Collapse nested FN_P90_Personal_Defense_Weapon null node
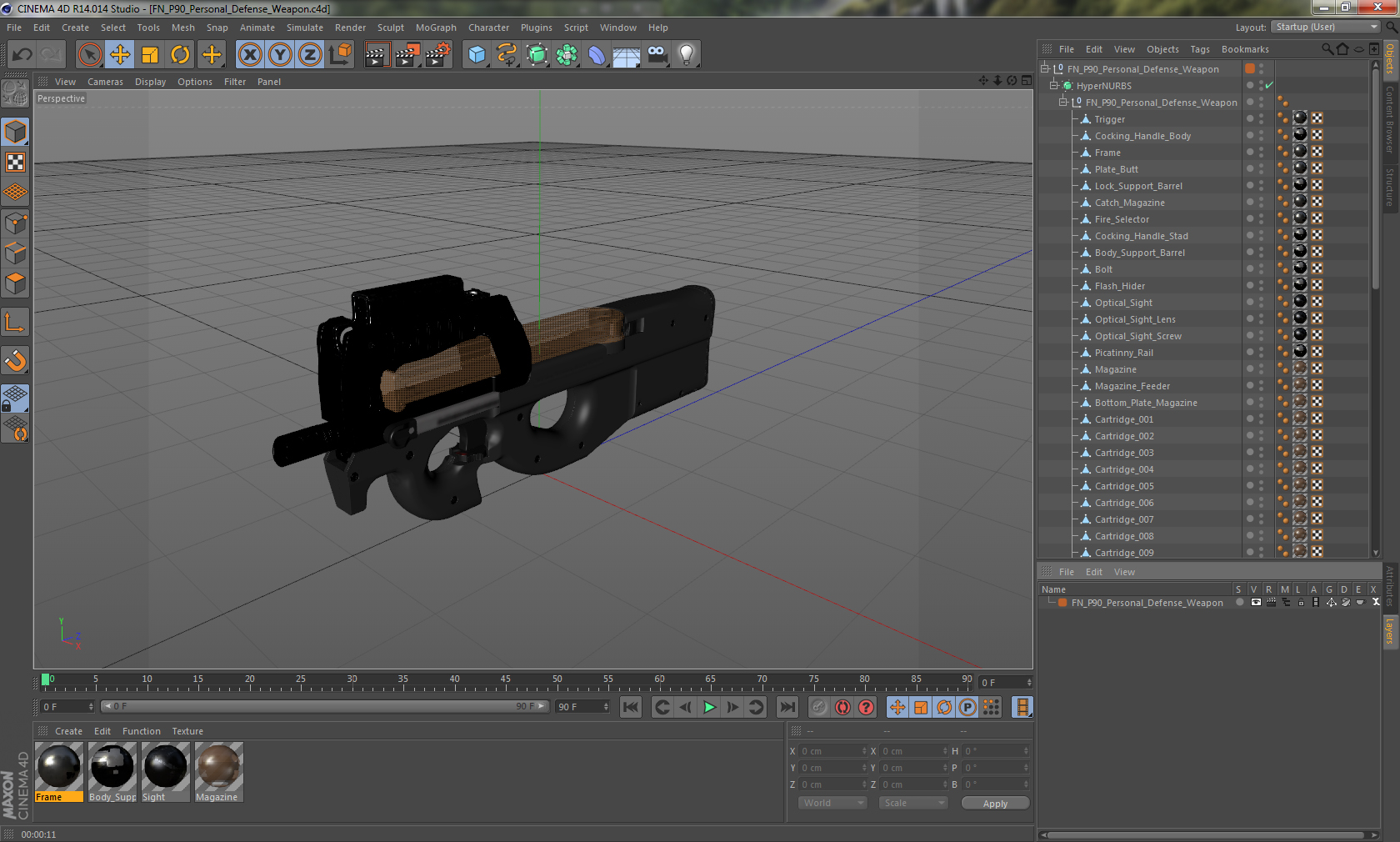Screen dimensions: 1400x842 click(x=1062, y=102)
